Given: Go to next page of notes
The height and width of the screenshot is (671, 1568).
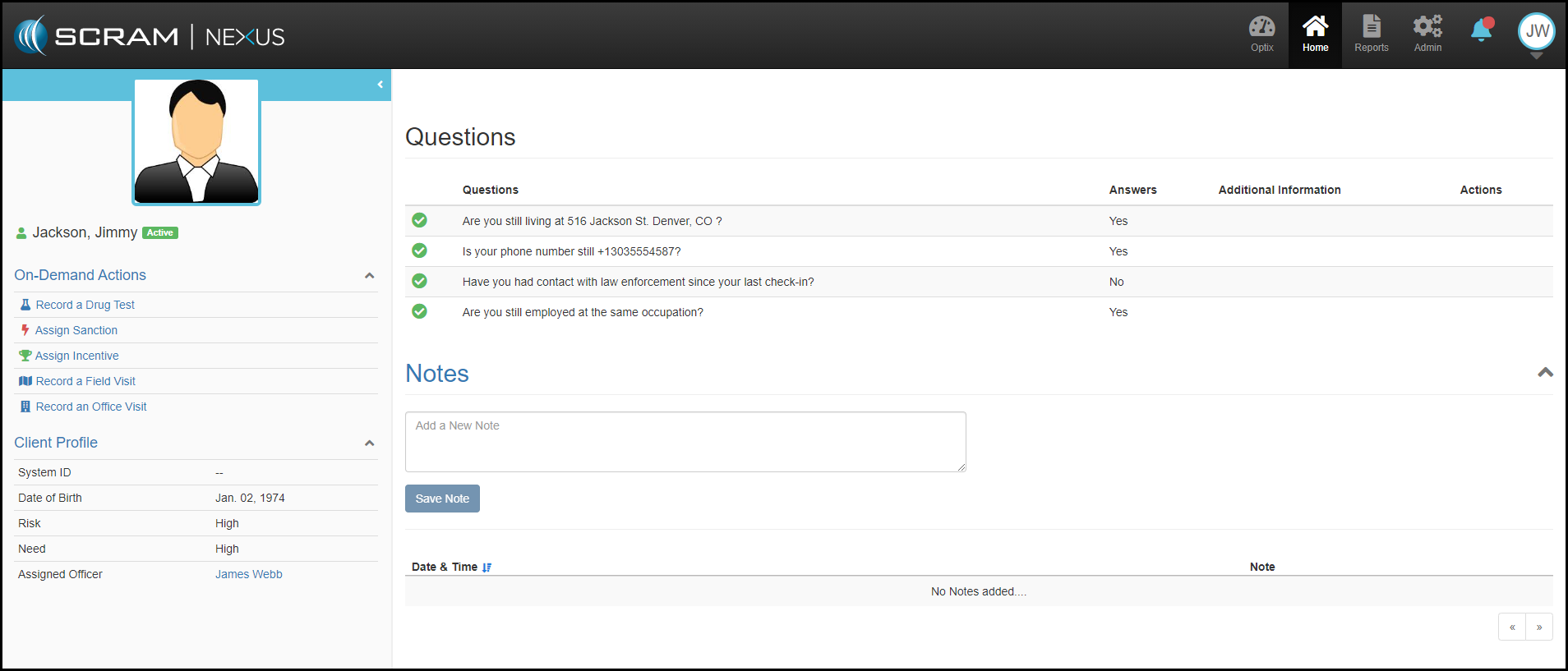Looking at the screenshot, I should coord(1538,627).
